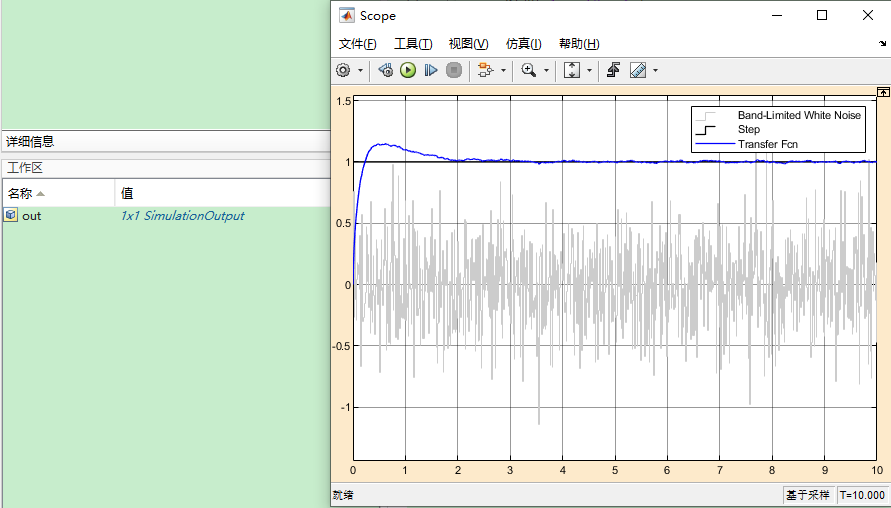Highlight the Simulink block icon
Image resolution: width=891 pixels, height=508 pixels.
pyautogui.click(x=485, y=70)
